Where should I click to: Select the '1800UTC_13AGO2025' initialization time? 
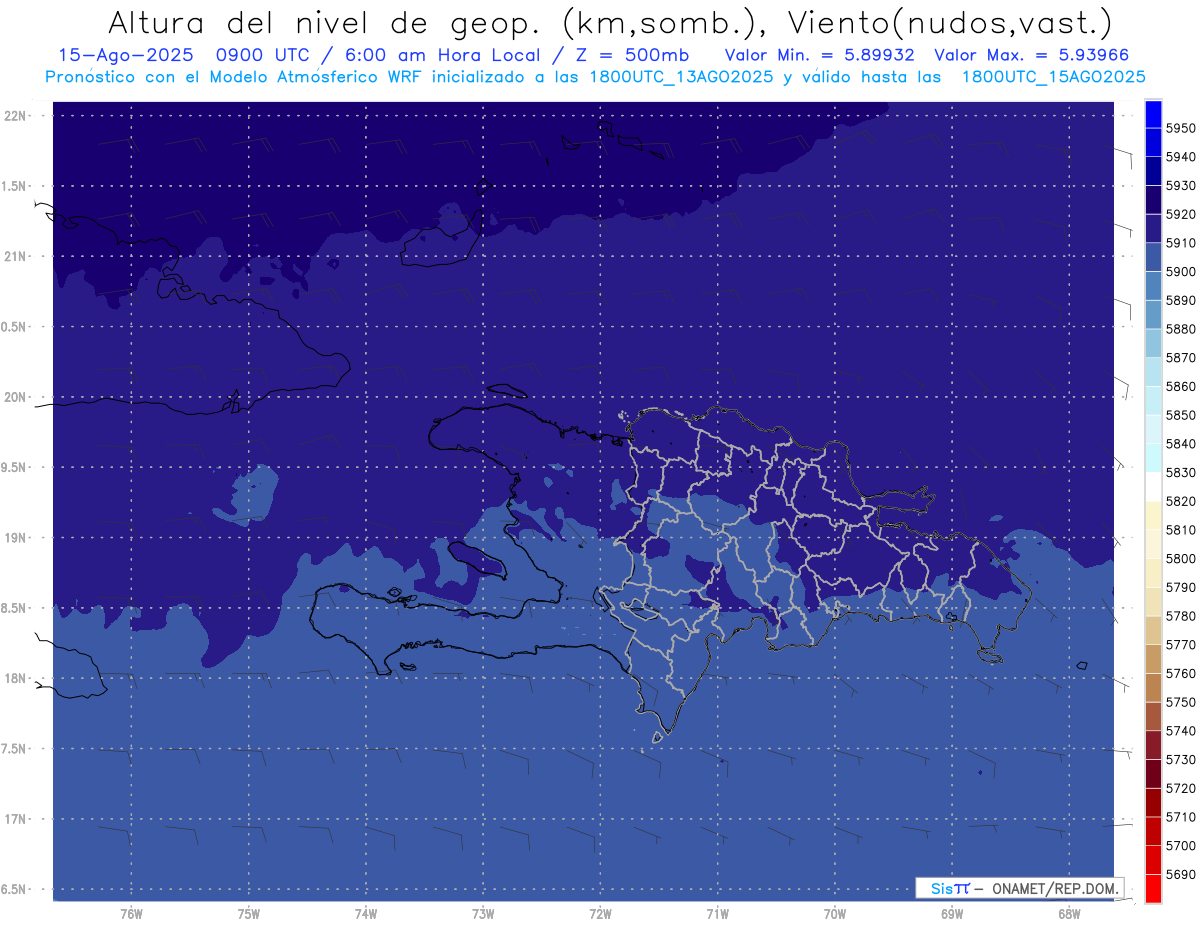683,77
